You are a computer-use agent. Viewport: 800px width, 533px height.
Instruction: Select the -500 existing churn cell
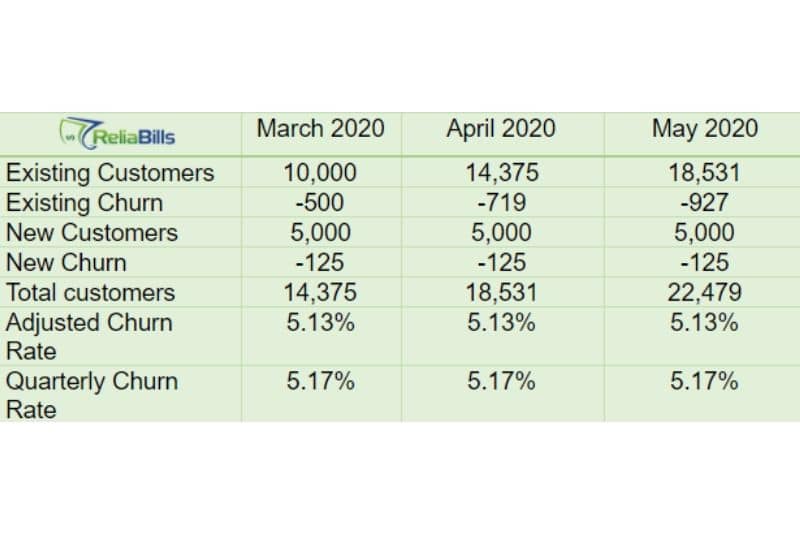coord(320,202)
